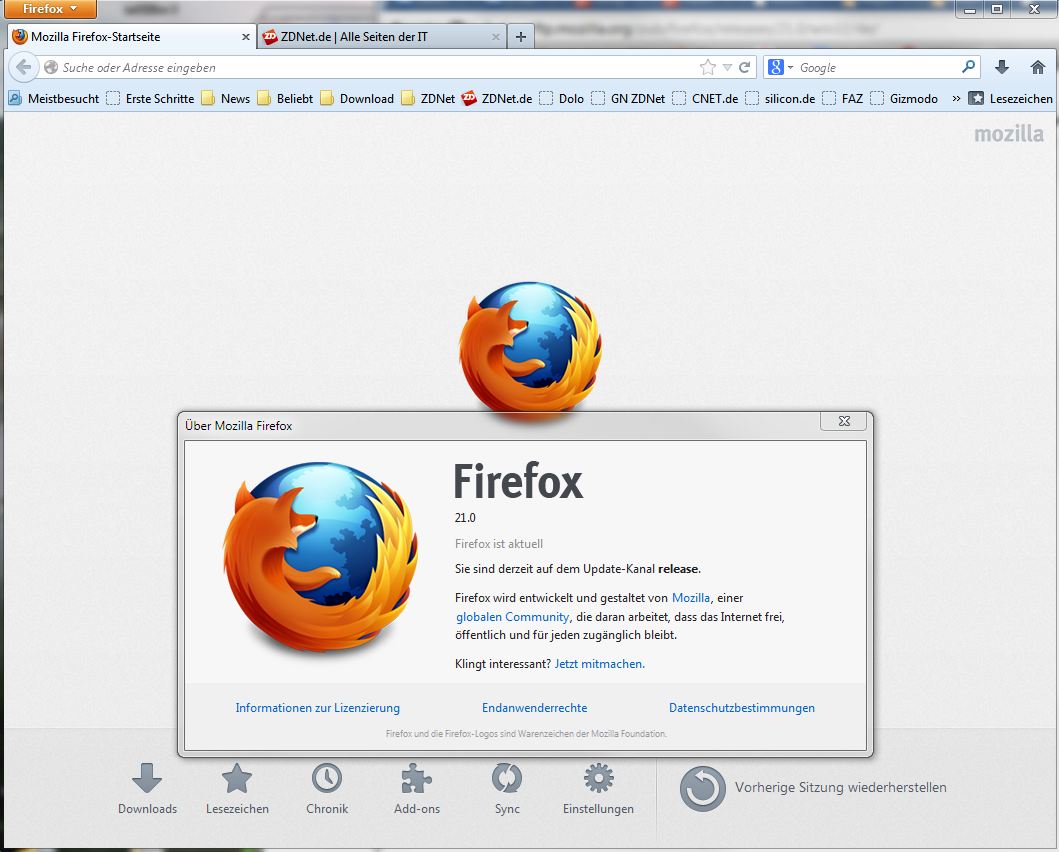Open the Download bookmarks folder
1059x852 pixels.
(x=357, y=99)
